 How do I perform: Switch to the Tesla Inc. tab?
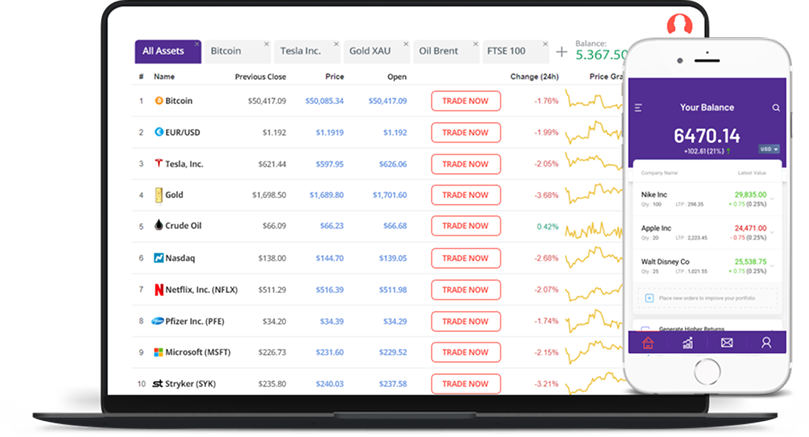click(x=308, y=52)
